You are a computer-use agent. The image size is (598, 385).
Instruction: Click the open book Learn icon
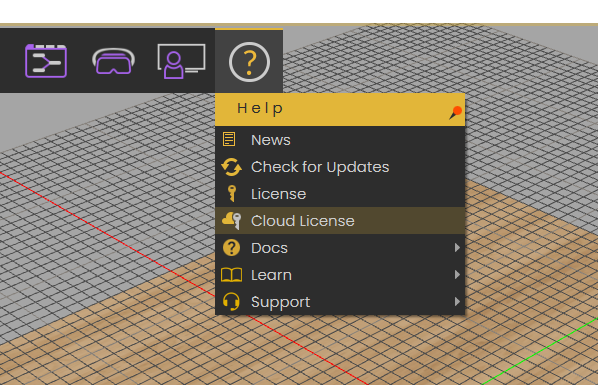(231, 275)
